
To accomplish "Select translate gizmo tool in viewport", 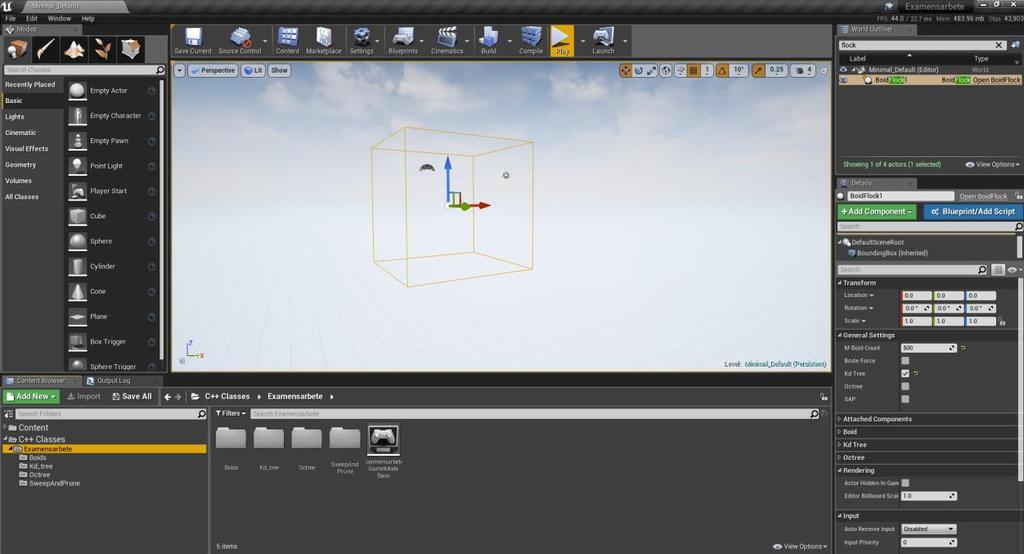I will pyautogui.click(x=626, y=71).
